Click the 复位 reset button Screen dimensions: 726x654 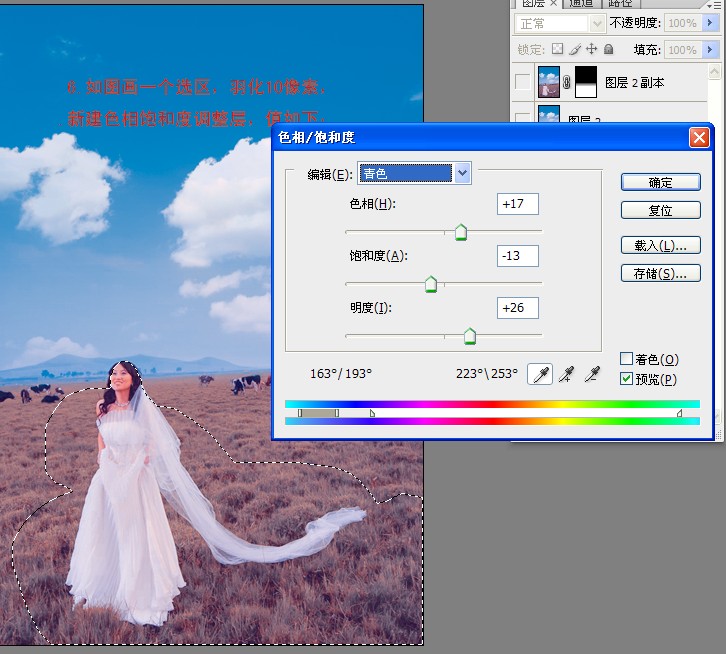[x=660, y=210]
